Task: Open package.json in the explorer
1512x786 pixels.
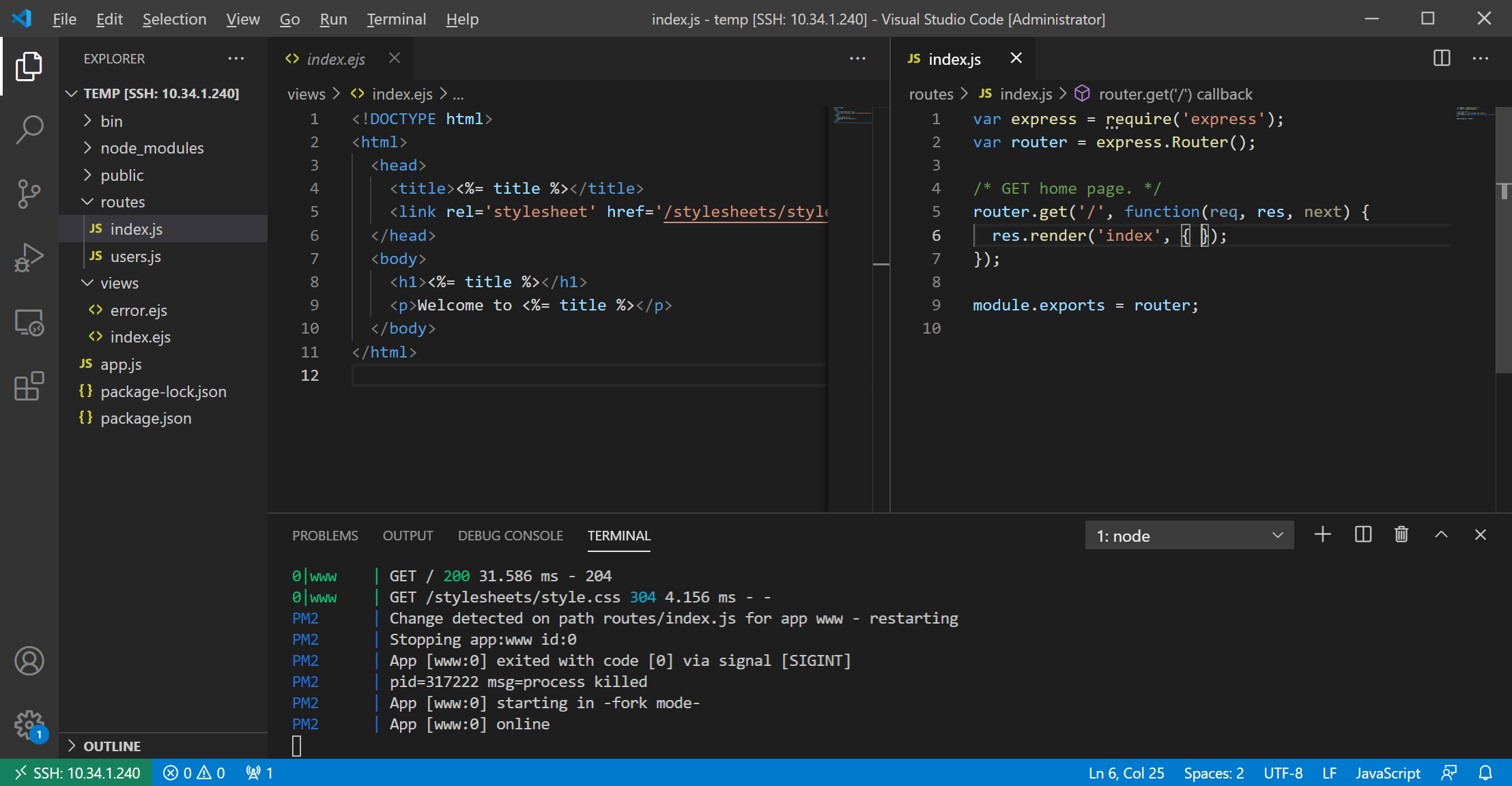Action: pyautogui.click(x=145, y=418)
